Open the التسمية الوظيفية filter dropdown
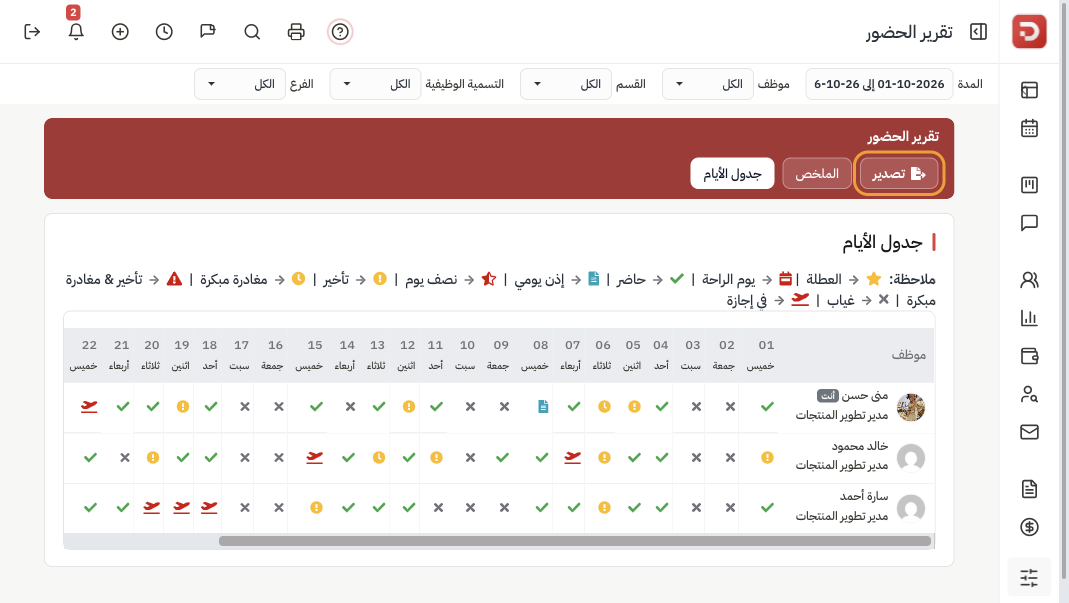The height and width of the screenshot is (603, 1069). [x=376, y=84]
